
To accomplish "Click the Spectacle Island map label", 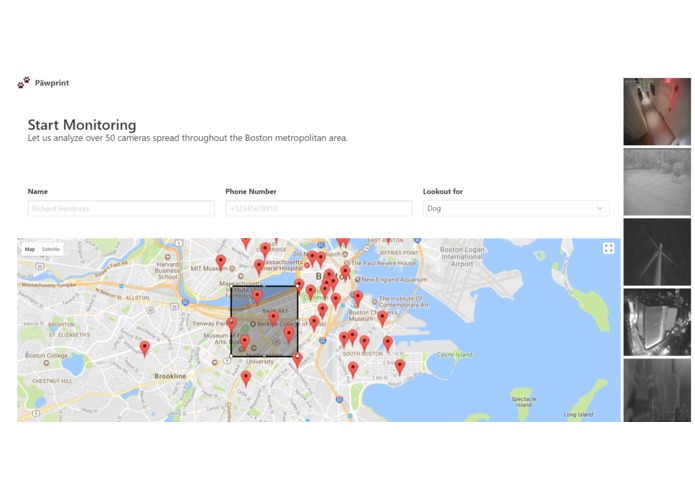I will [x=523, y=402].
